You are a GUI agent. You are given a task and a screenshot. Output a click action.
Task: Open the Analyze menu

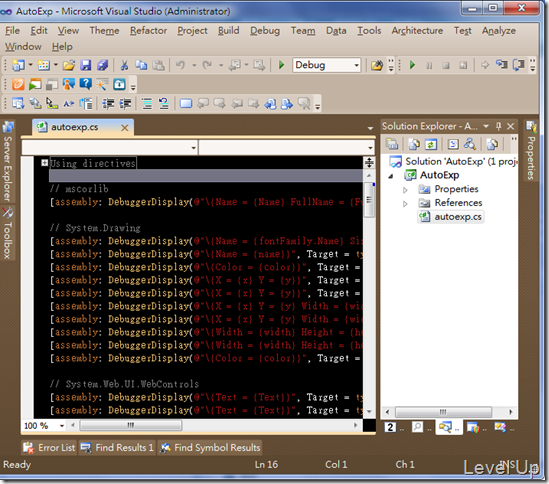pyautogui.click(x=499, y=31)
